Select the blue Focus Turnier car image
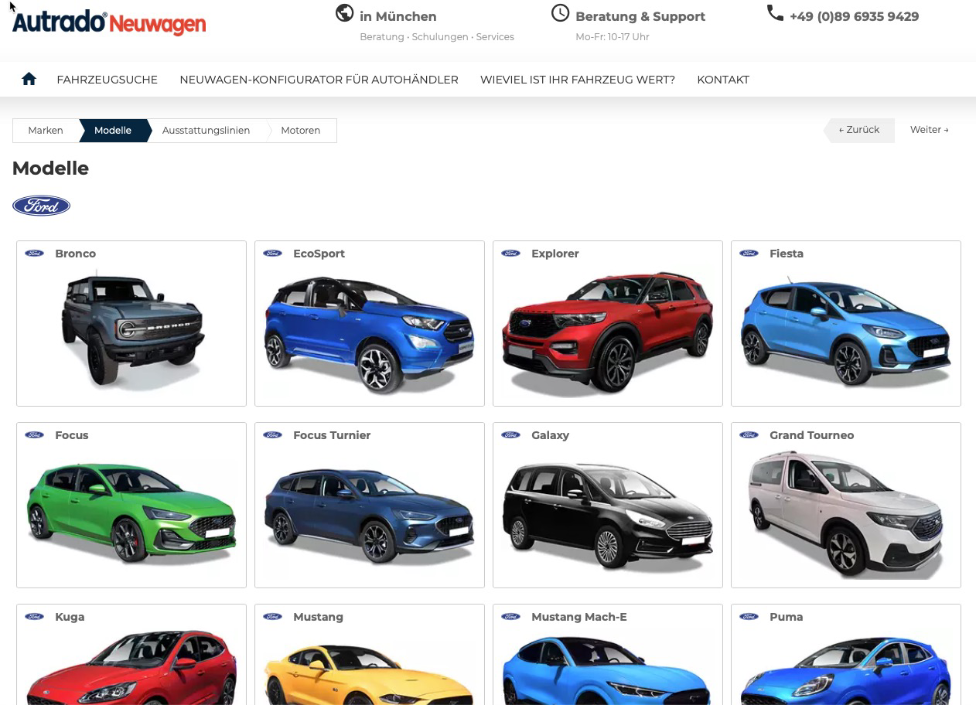The image size is (976, 705). (x=369, y=515)
